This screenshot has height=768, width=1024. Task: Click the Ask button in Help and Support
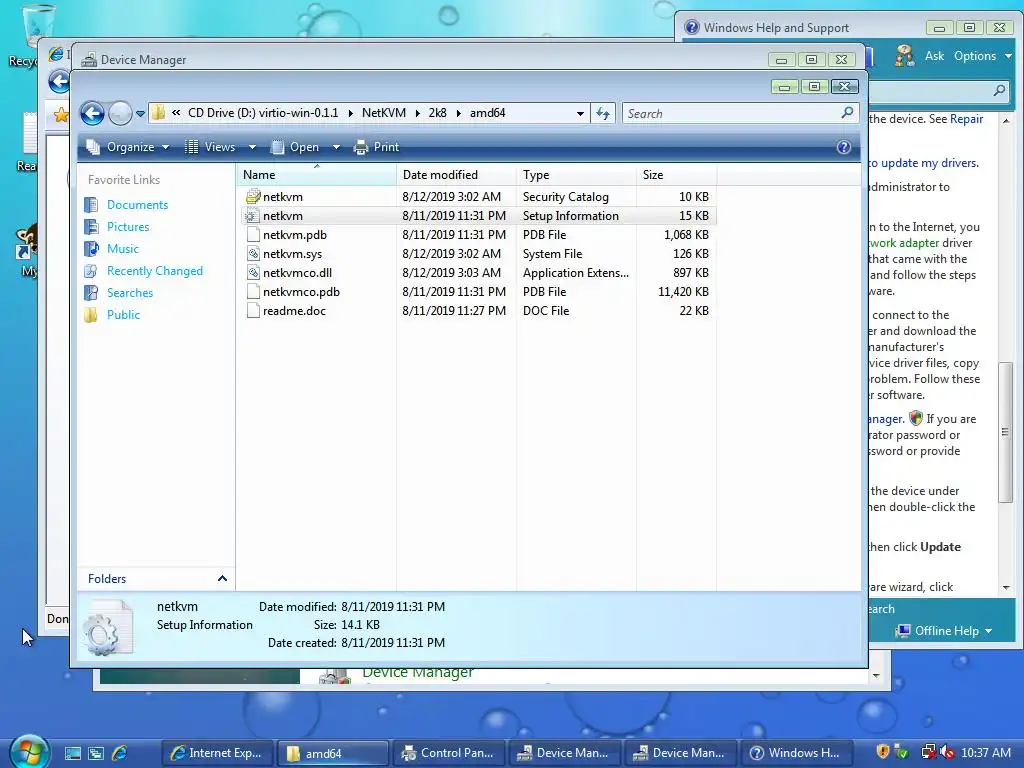(x=934, y=56)
